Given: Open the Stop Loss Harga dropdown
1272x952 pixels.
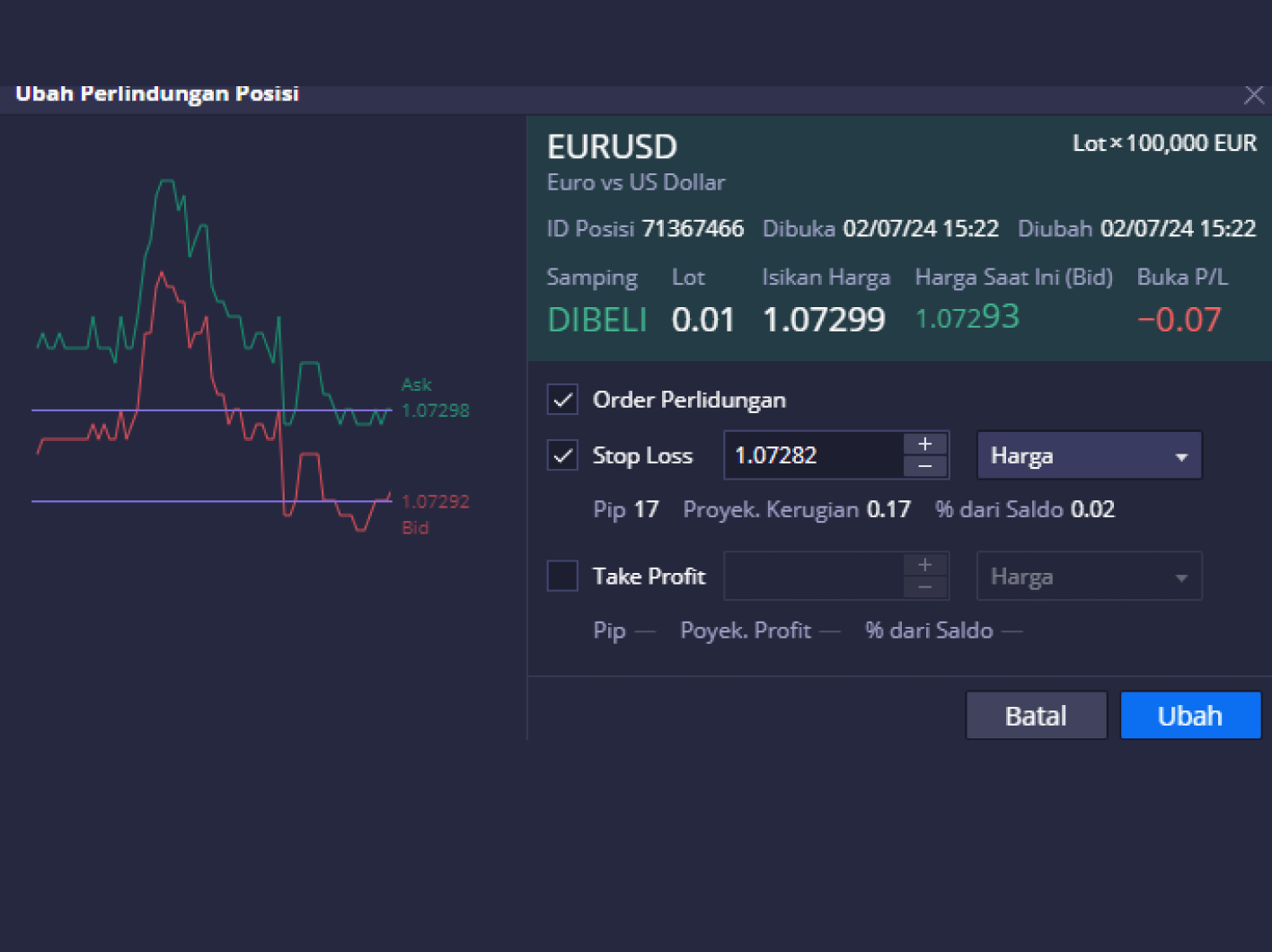Looking at the screenshot, I should (x=1089, y=456).
